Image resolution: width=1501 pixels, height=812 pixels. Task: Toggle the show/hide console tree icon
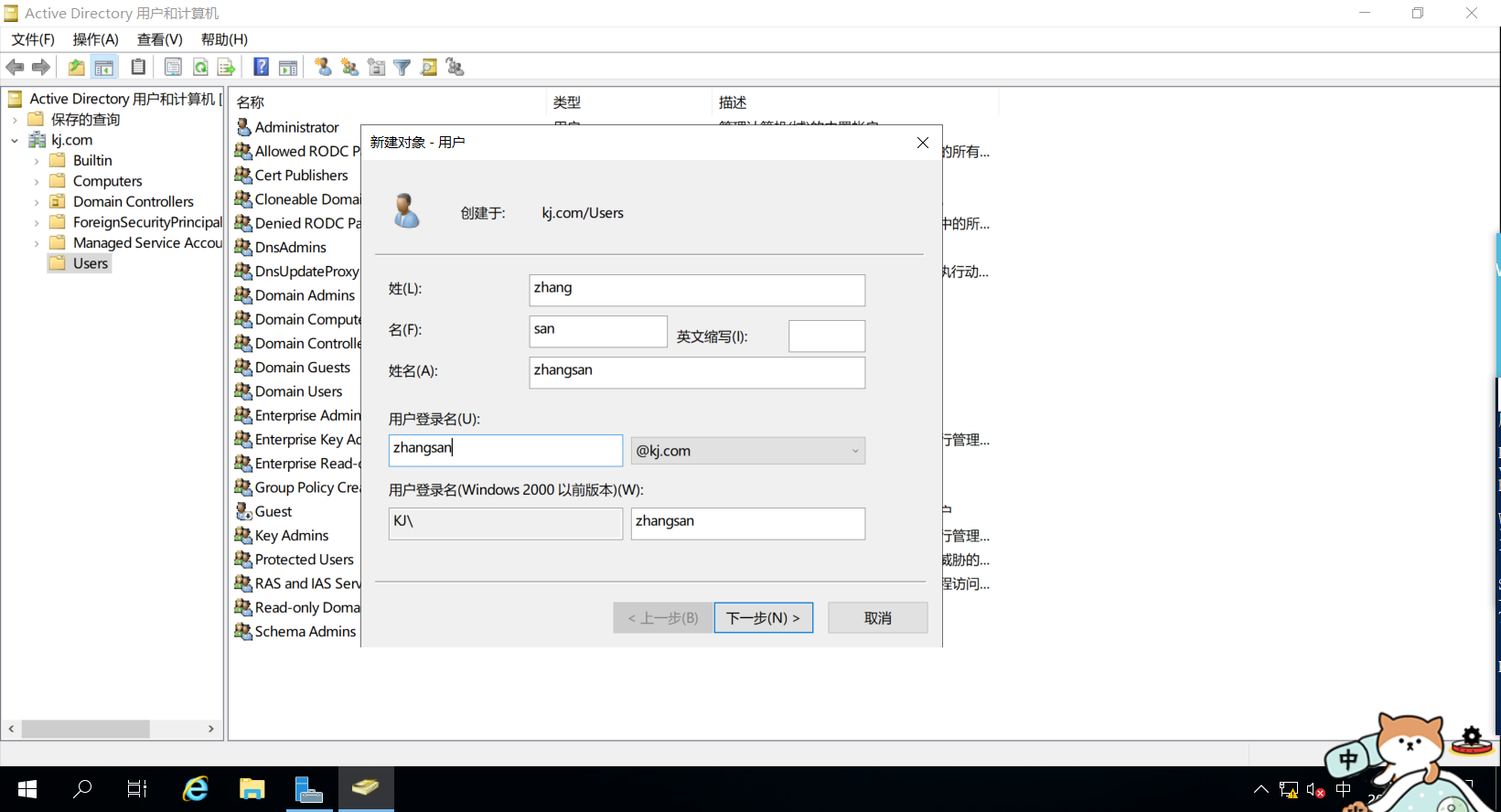click(x=104, y=67)
